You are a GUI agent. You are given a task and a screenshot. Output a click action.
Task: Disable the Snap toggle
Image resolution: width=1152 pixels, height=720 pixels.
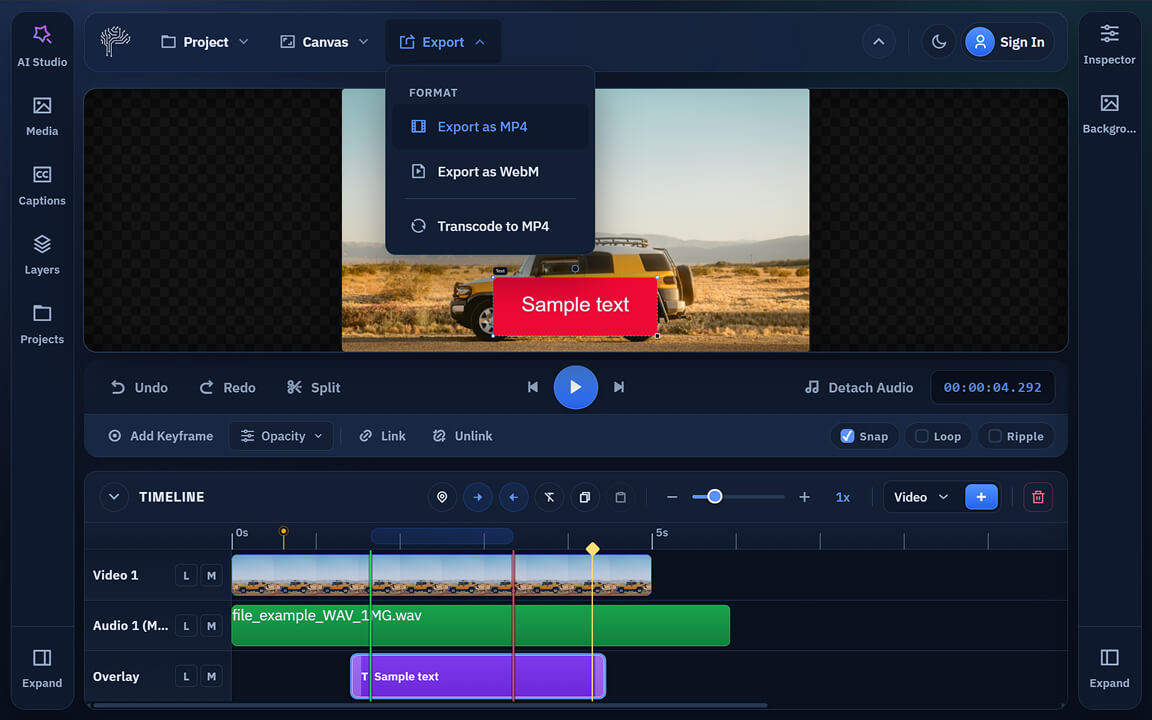(x=864, y=436)
